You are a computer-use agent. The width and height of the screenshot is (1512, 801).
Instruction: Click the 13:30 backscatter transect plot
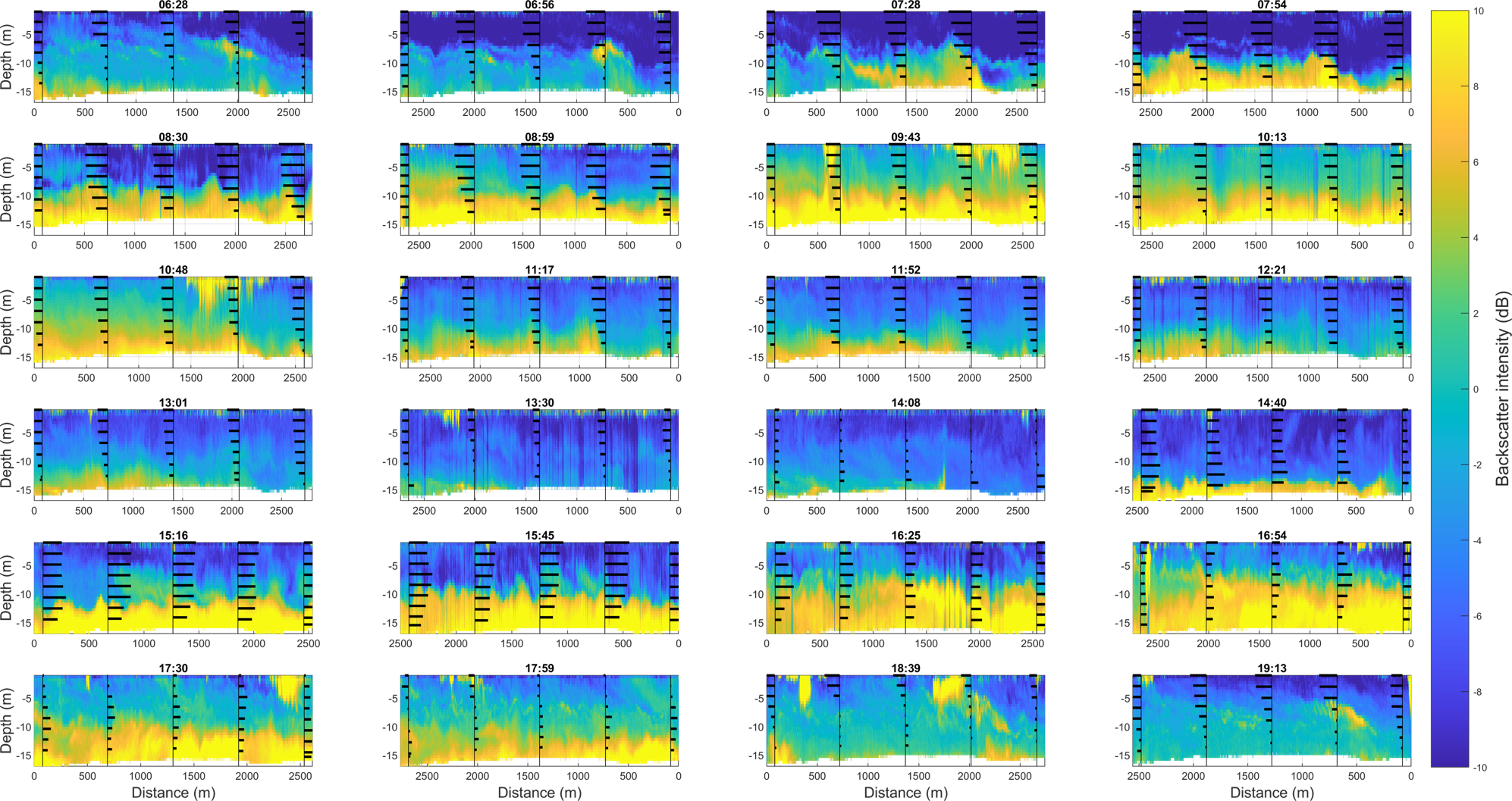point(539,452)
